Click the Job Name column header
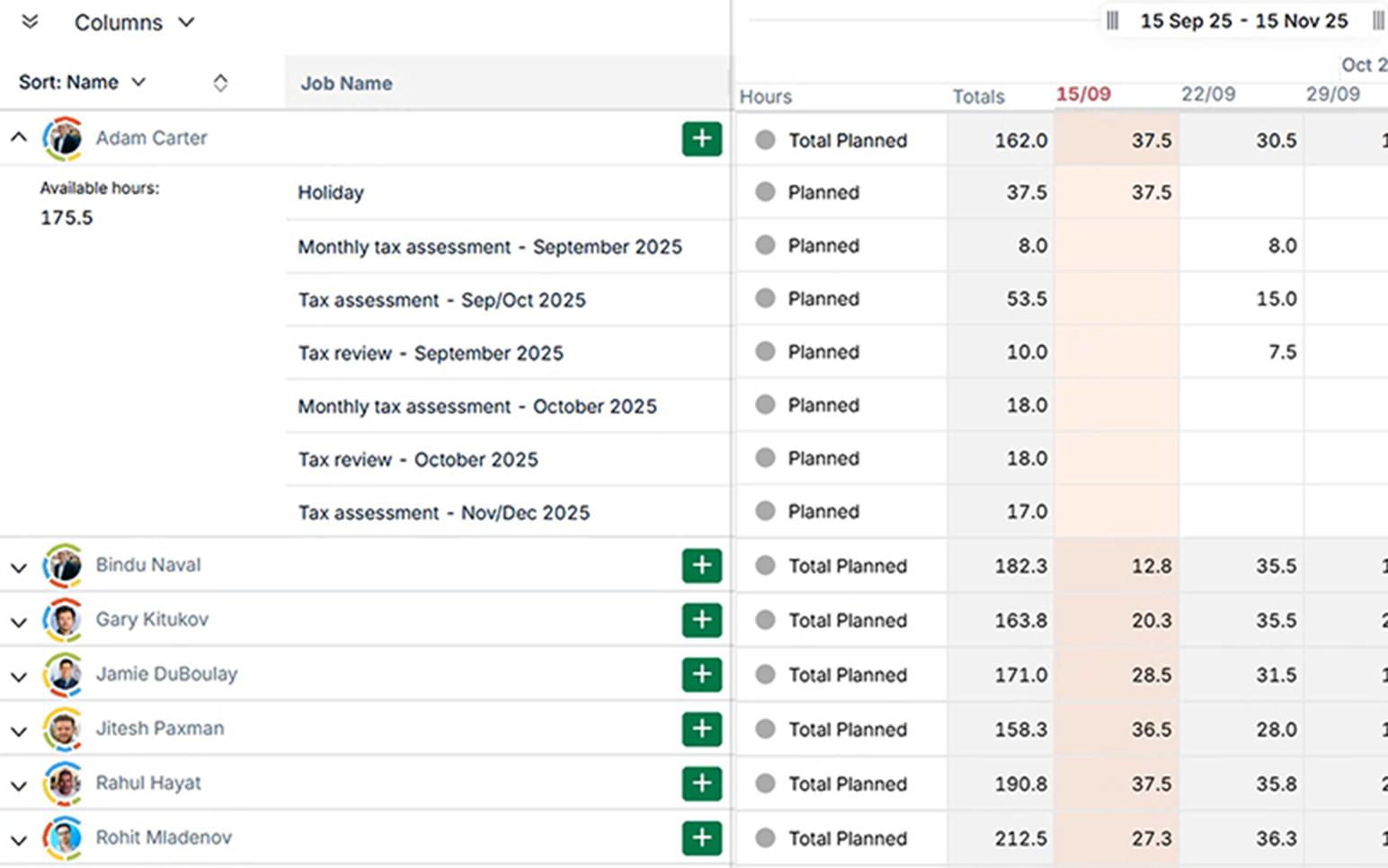 pos(346,84)
